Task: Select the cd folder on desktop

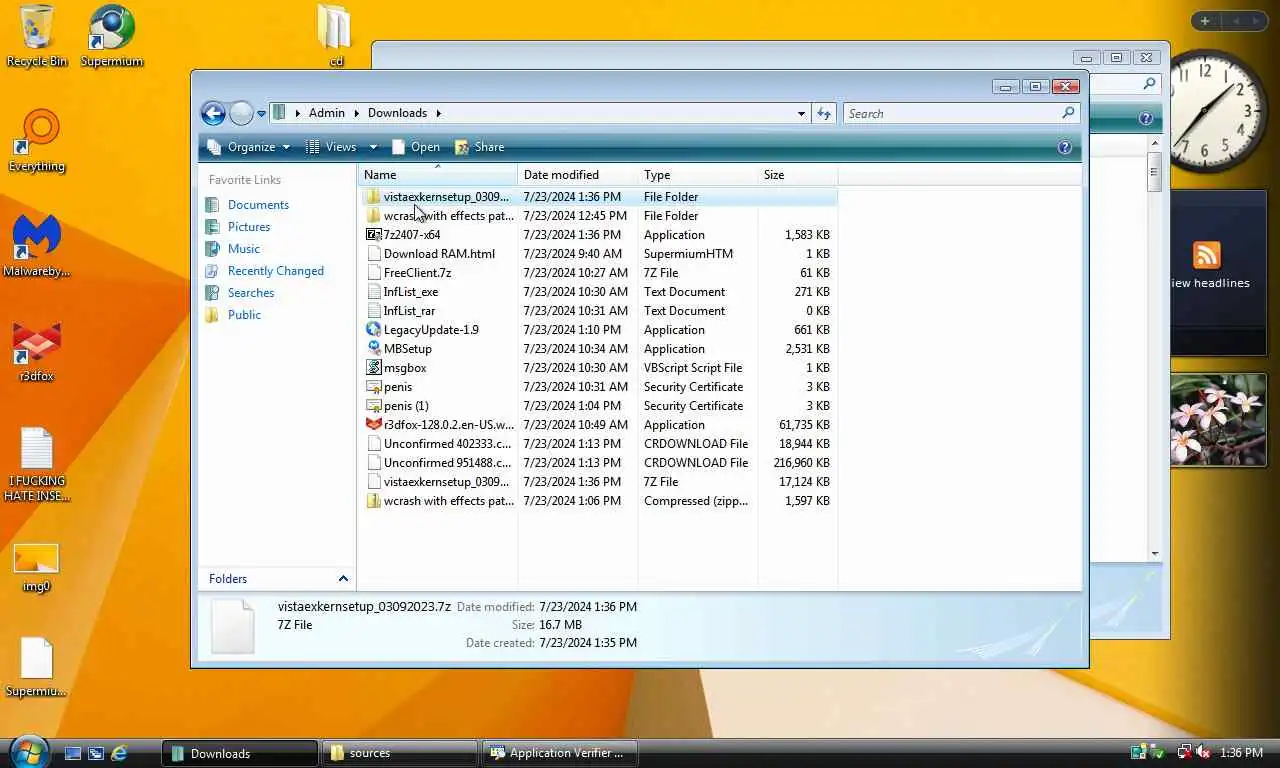Action: click(x=335, y=35)
